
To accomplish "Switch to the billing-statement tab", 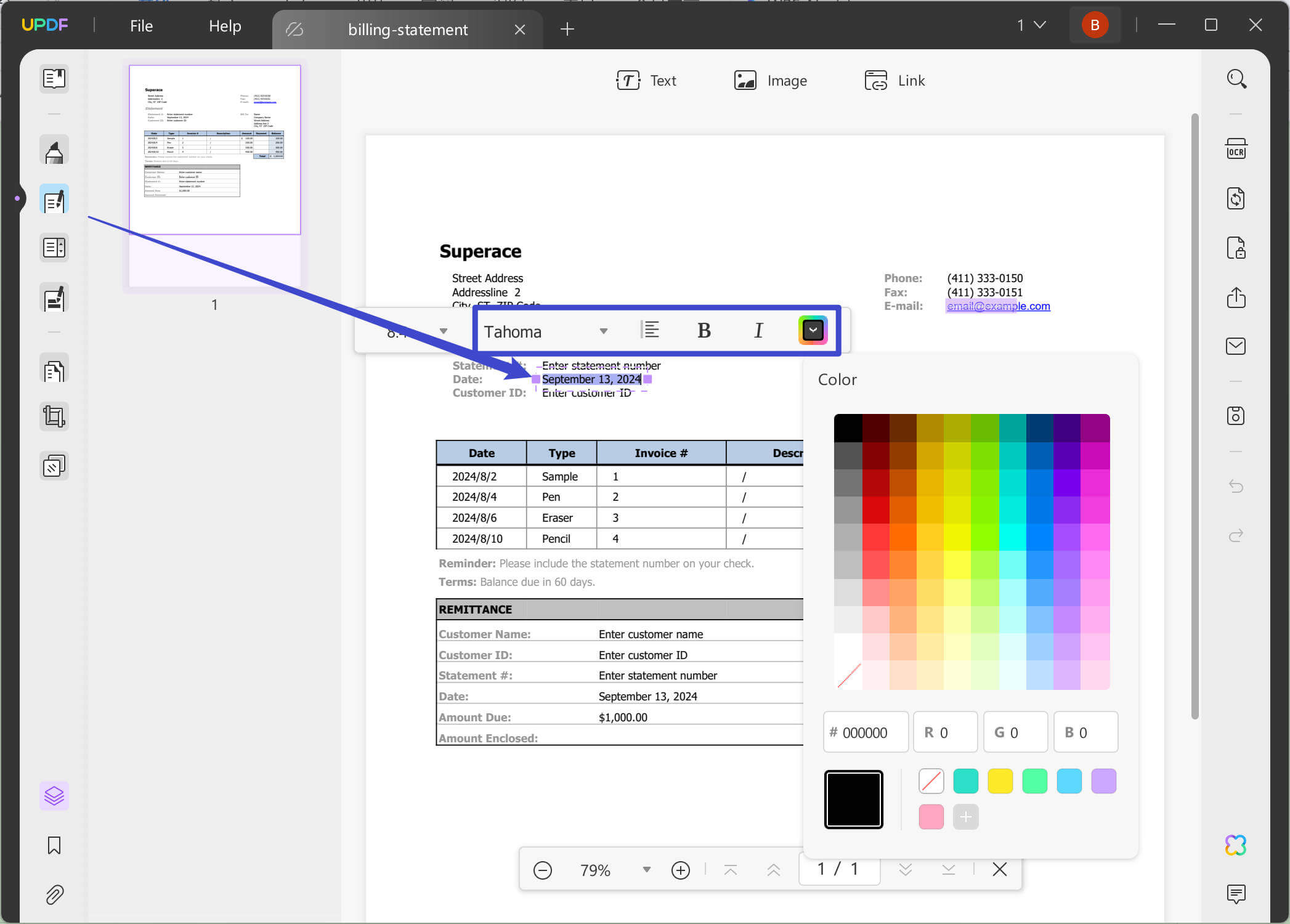I will coord(407,29).
